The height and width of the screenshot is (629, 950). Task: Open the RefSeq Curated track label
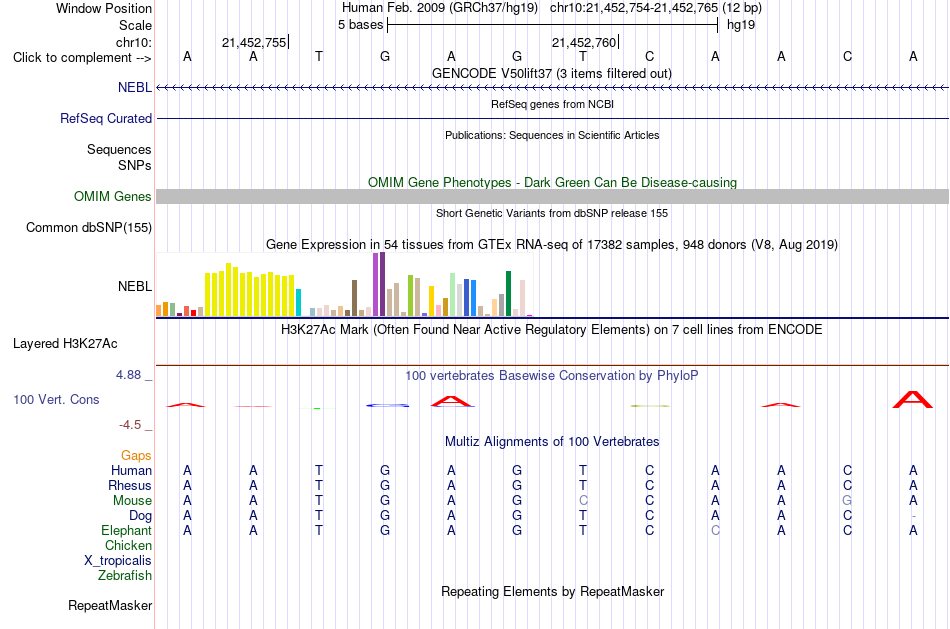click(105, 118)
